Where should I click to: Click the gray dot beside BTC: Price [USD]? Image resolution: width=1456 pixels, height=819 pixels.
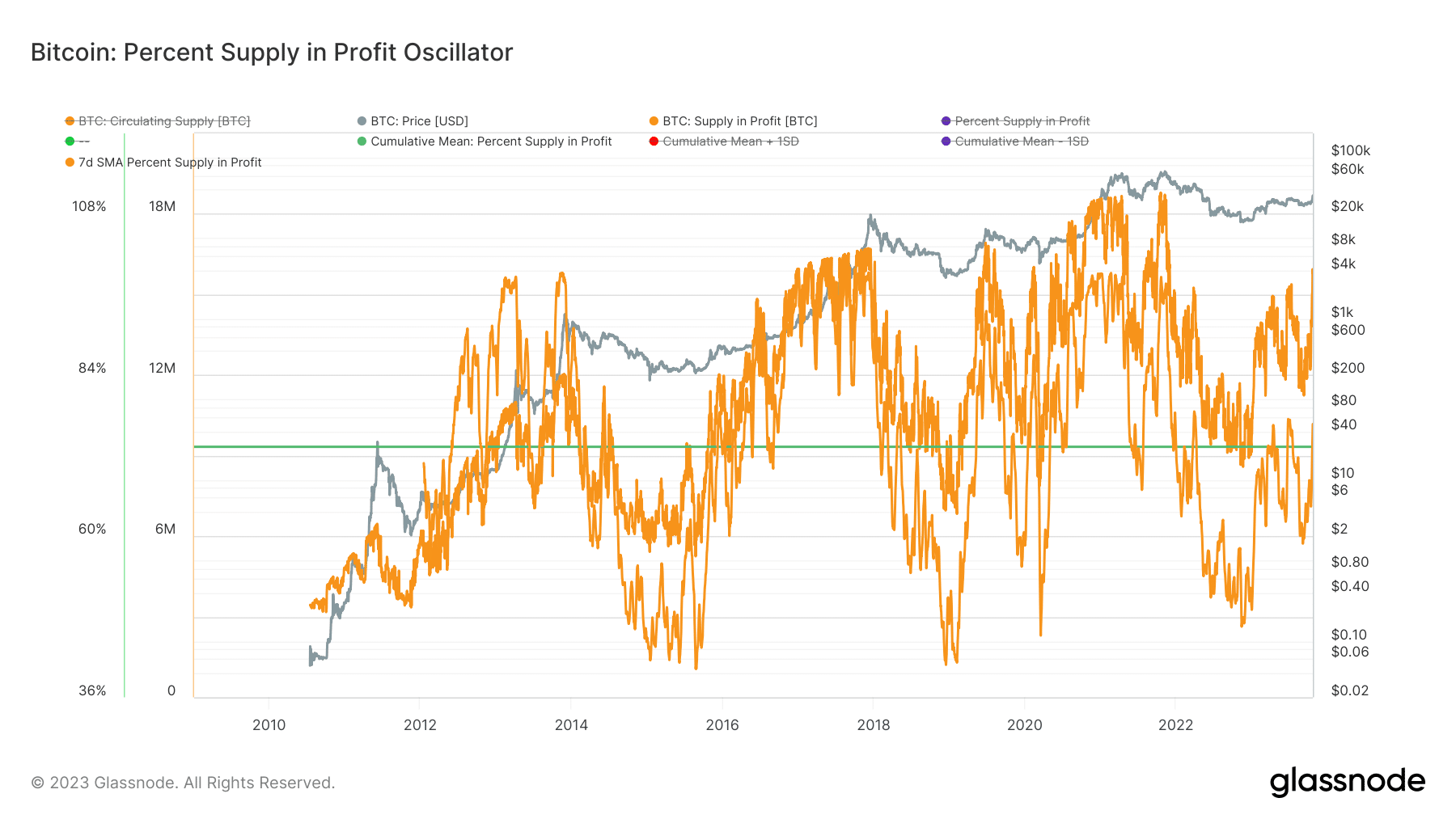coord(362,121)
